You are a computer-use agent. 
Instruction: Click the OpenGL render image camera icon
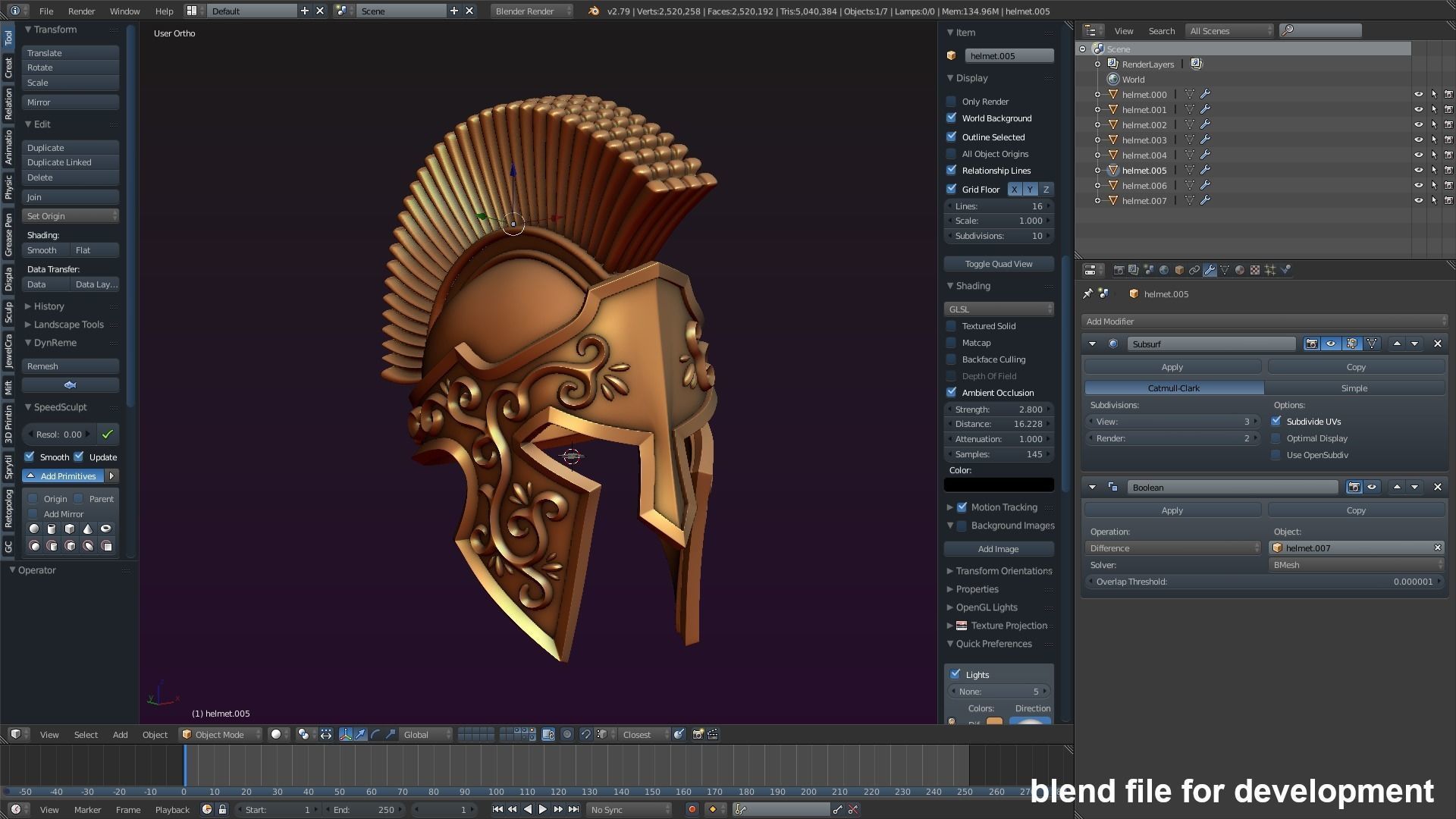click(698, 734)
